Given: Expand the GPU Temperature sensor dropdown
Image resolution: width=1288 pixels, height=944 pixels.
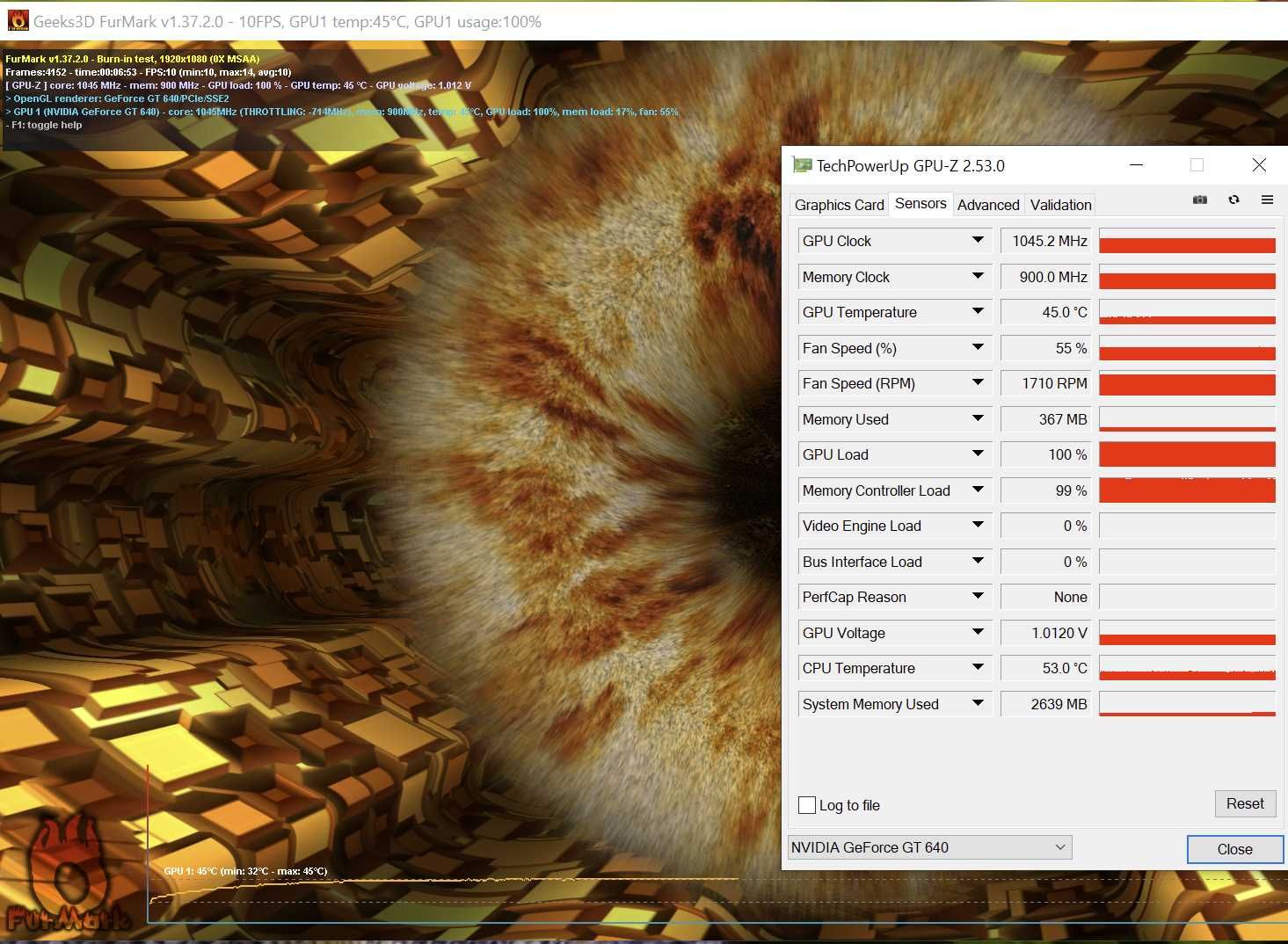Looking at the screenshot, I should click(978, 311).
